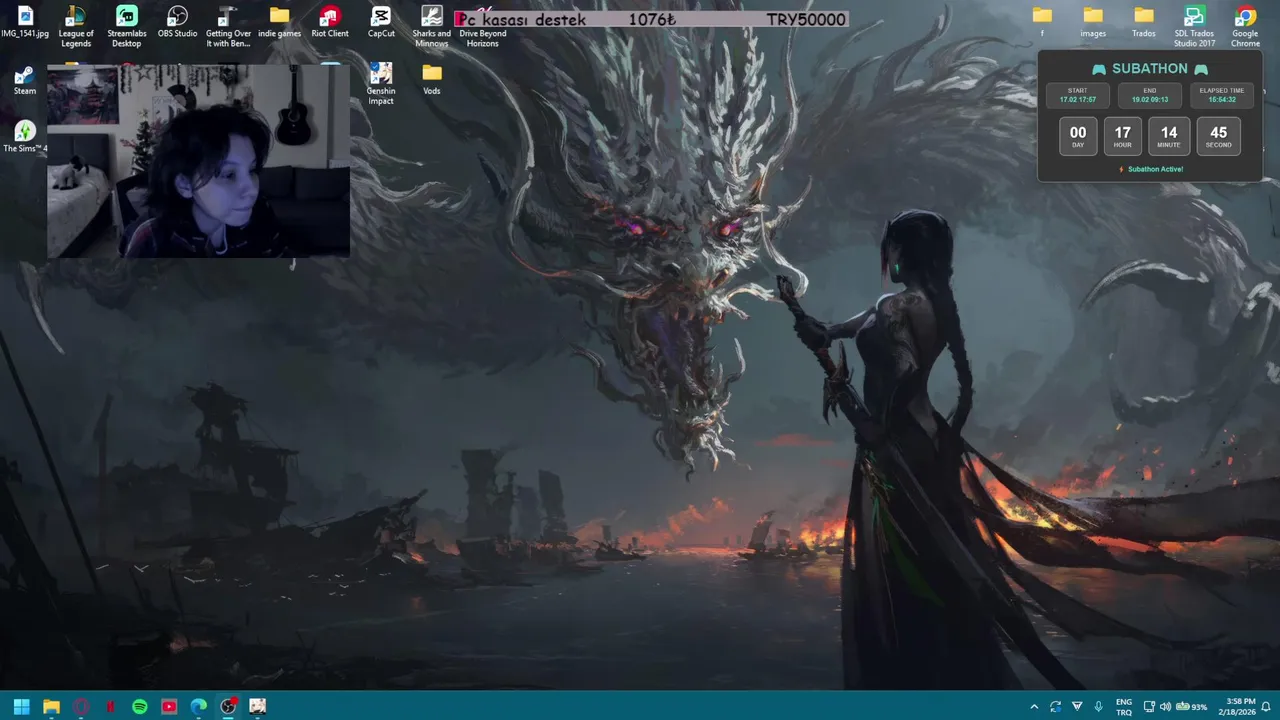Open the notifications bell
The image size is (1280, 720).
[1266, 706]
